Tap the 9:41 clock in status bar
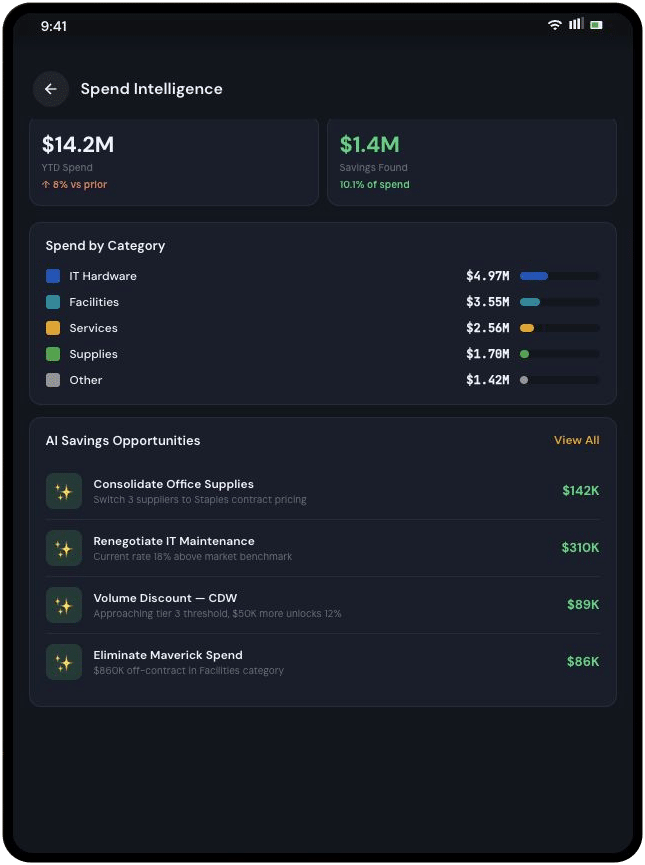The height and width of the screenshot is (865, 645). 54,26
